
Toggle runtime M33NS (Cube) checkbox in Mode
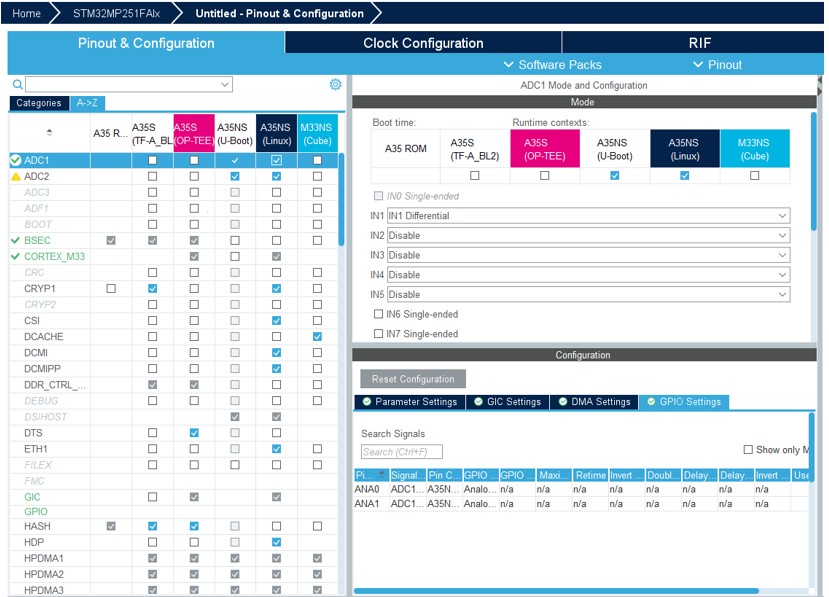(x=754, y=176)
